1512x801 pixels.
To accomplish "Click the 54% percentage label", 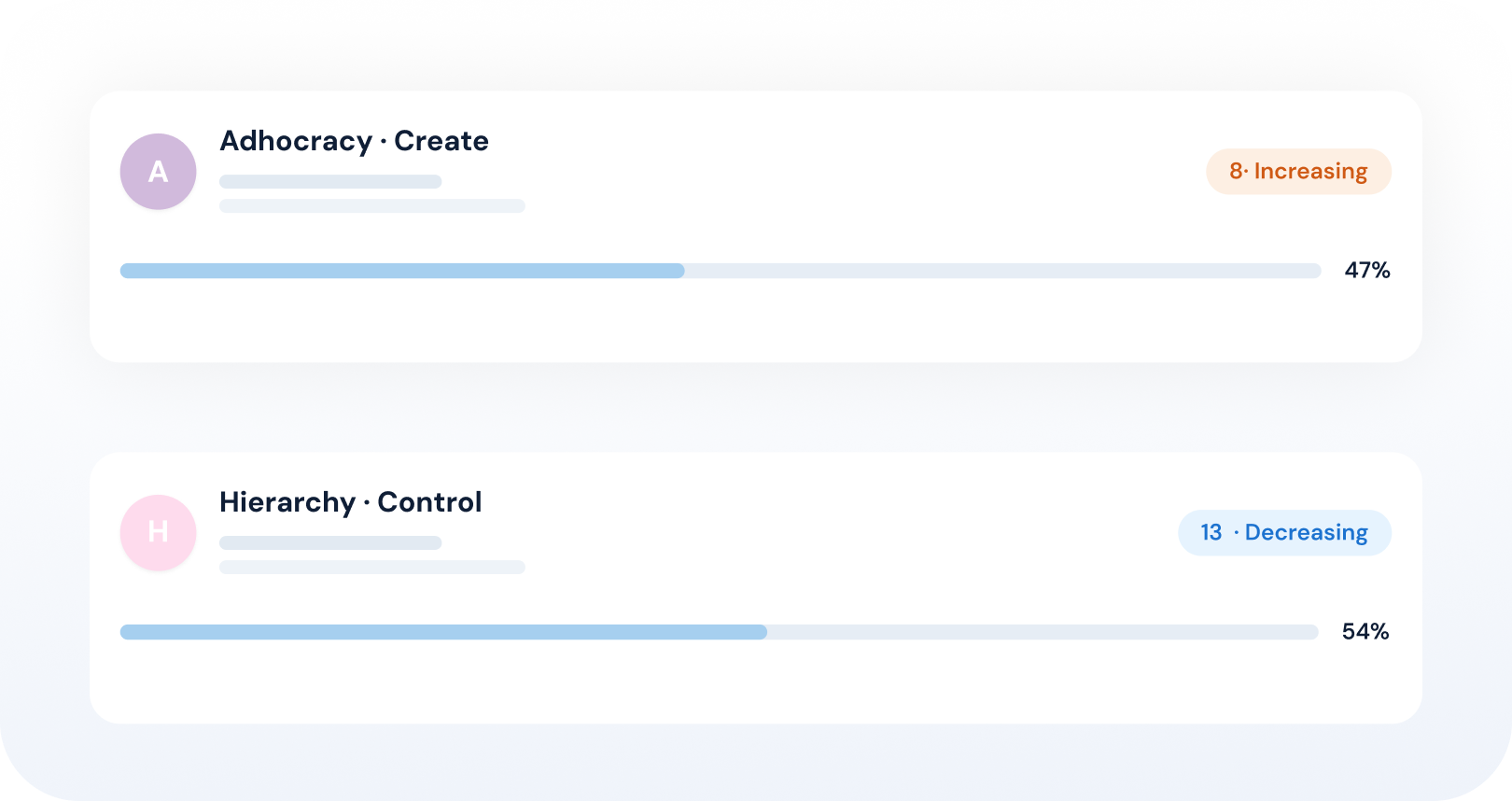I will click(1365, 632).
